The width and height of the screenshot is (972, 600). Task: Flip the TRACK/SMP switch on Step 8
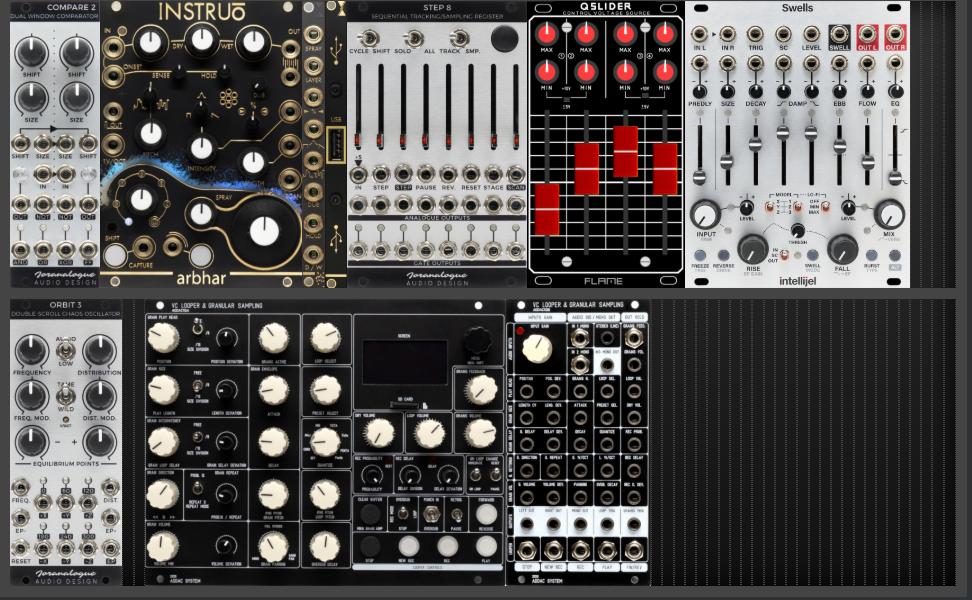459,38
